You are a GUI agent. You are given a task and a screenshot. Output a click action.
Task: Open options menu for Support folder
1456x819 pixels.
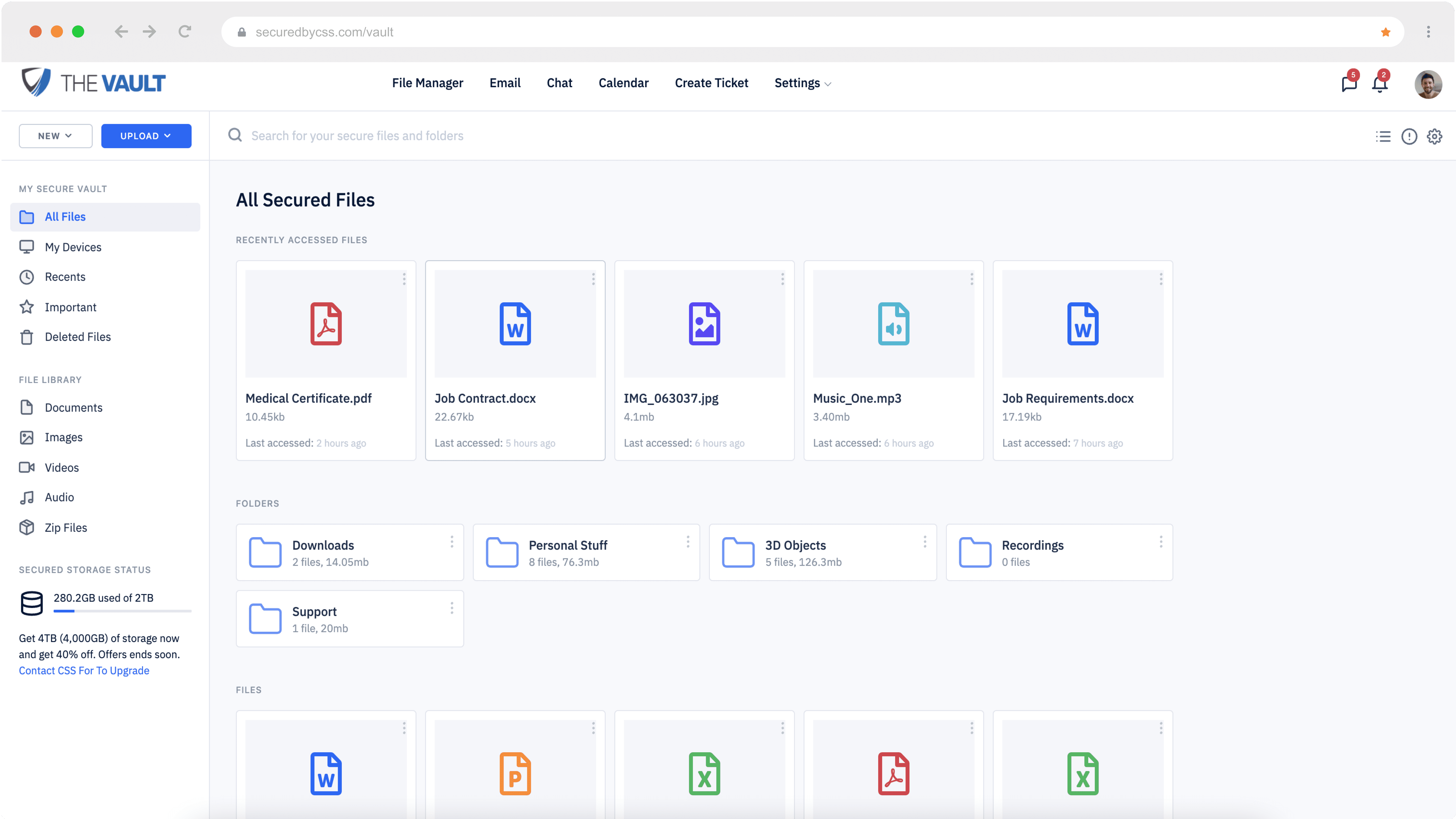pos(452,608)
